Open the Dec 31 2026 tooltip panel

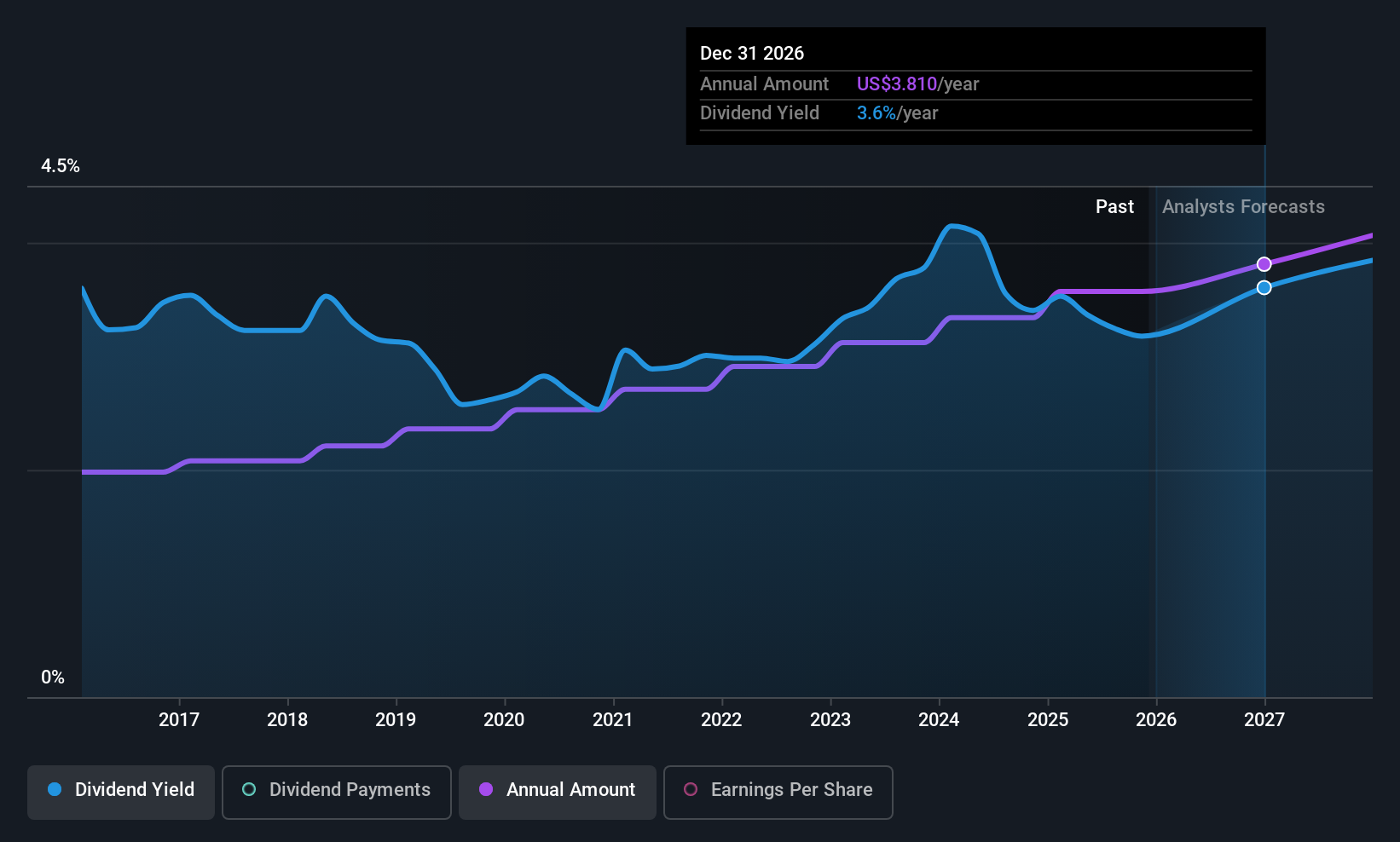[x=975, y=85]
